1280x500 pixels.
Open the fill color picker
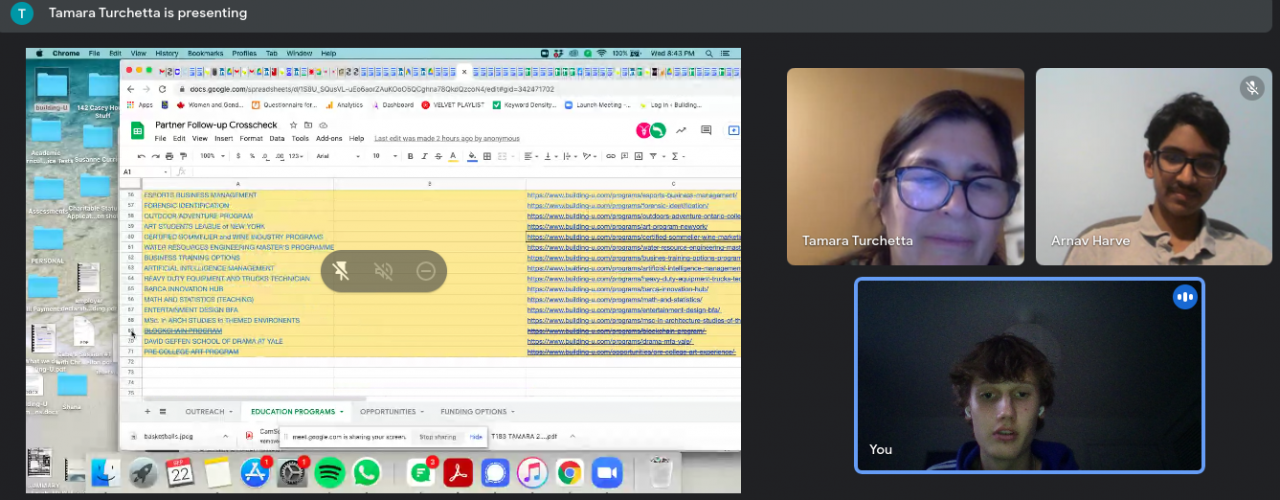coord(472,156)
